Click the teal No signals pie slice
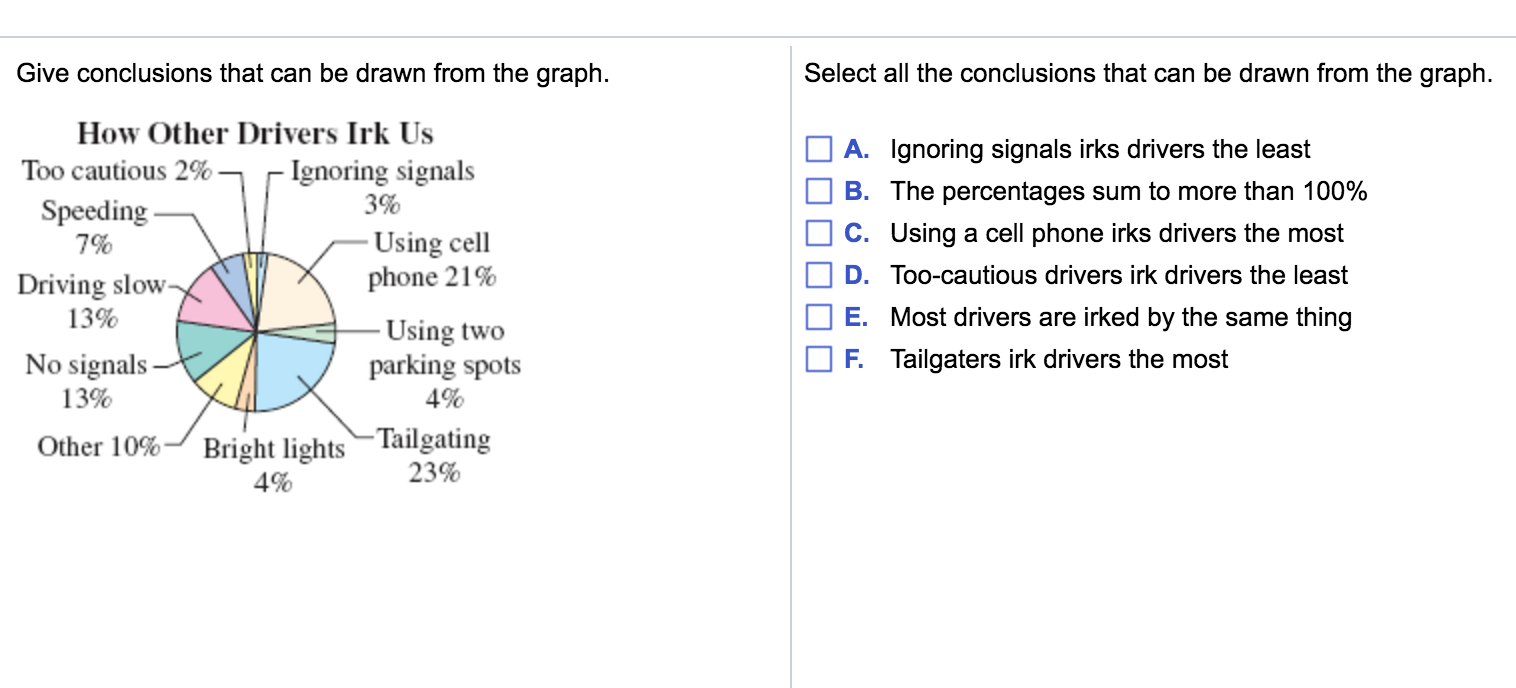 click(x=208, y=347)
